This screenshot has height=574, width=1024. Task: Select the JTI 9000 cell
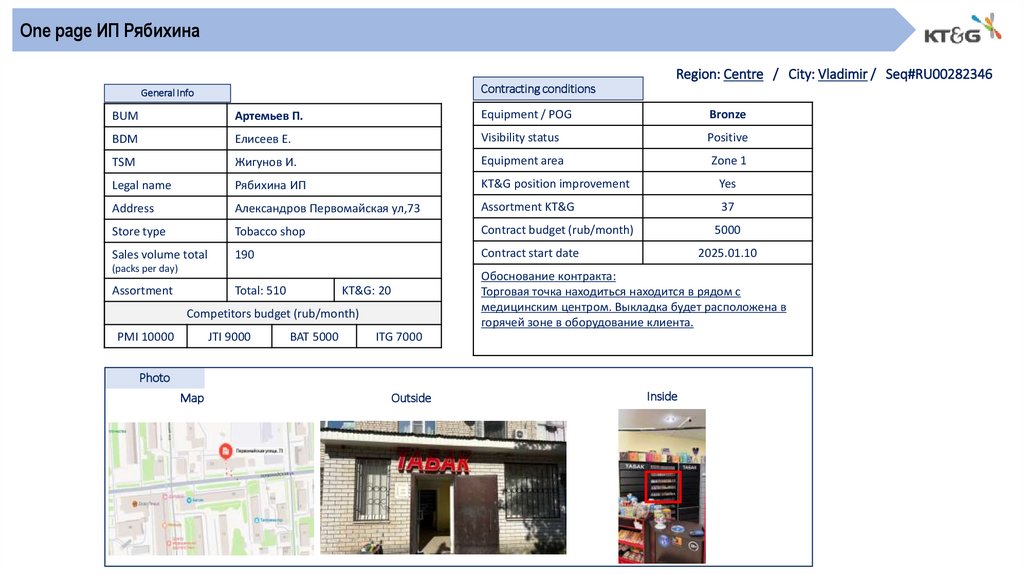[229, 336]
